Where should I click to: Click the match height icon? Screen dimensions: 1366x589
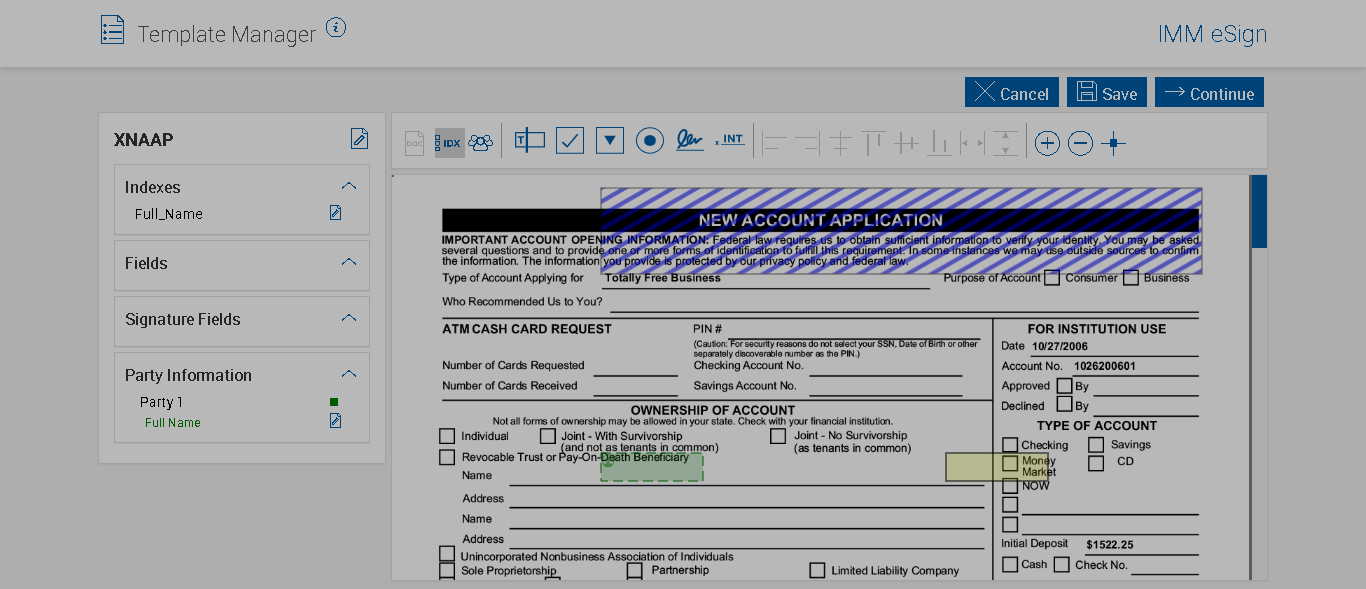(1006, 143)
